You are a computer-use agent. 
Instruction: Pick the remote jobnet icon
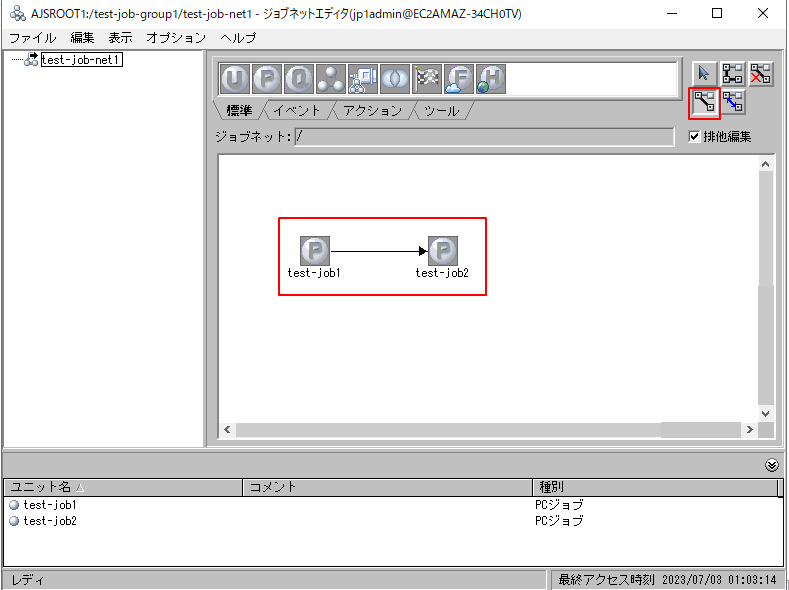(363, 79)
